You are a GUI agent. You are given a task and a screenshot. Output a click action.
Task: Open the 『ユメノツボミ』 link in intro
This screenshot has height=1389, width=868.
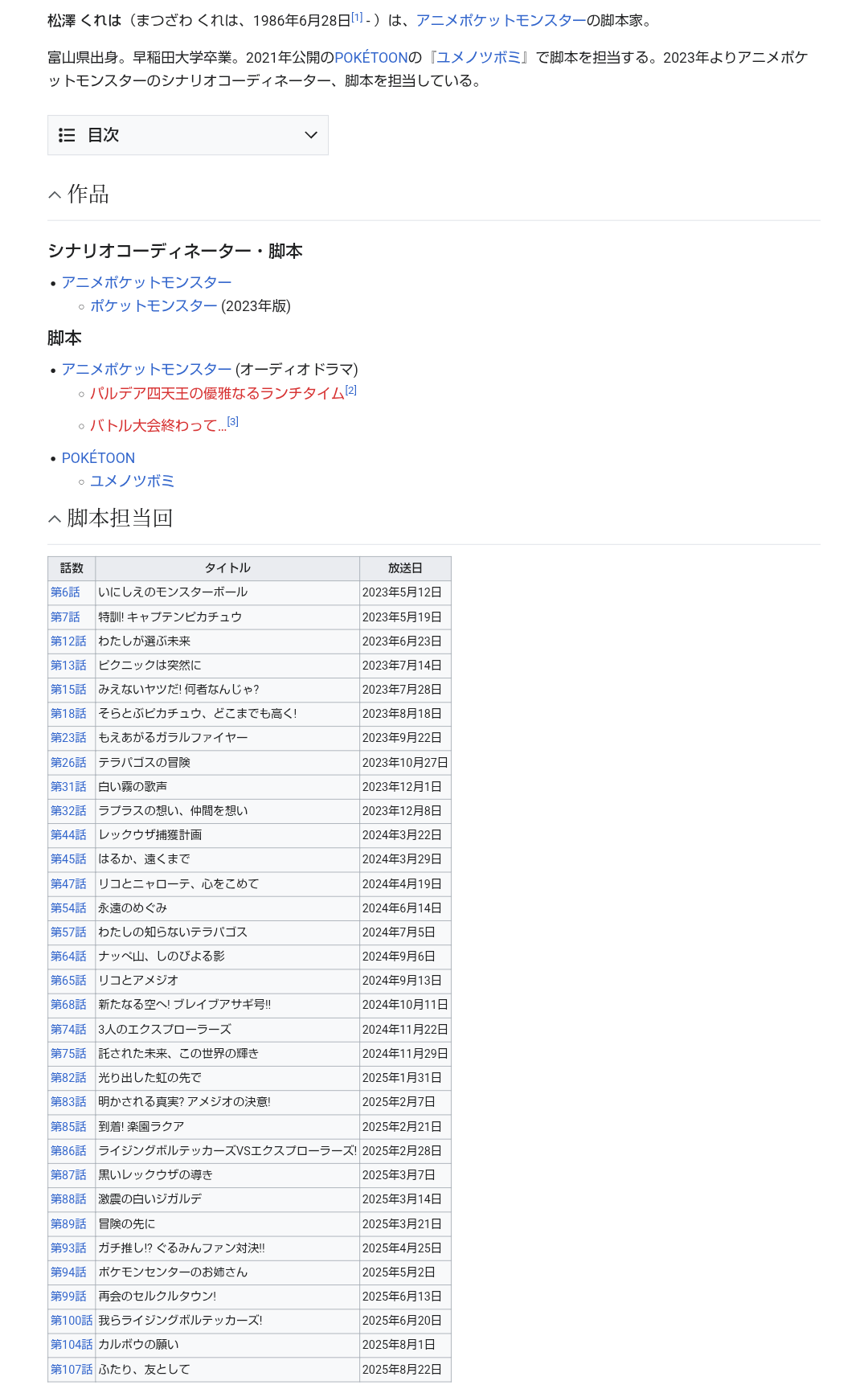(478, 58)
